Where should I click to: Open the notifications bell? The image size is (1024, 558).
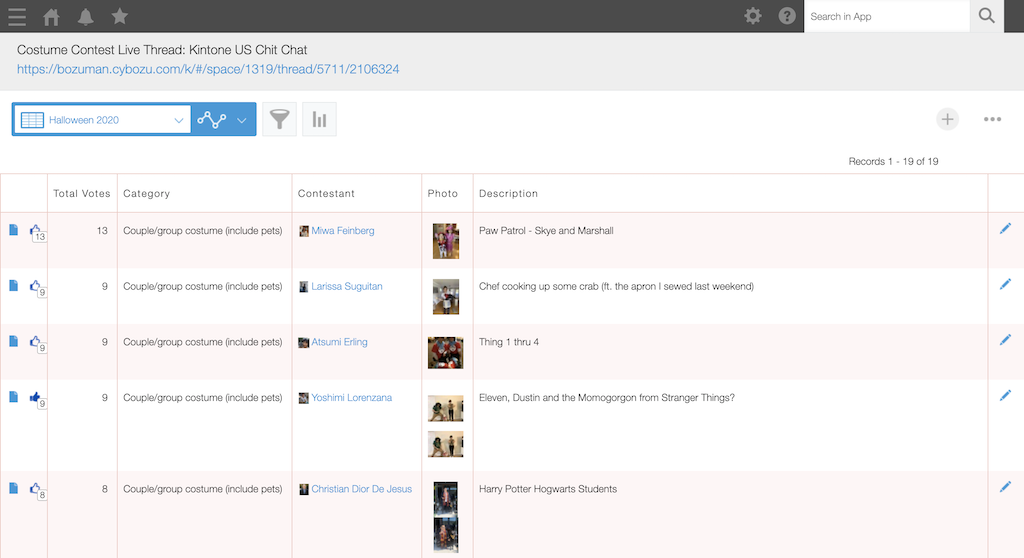click(85, 16)
